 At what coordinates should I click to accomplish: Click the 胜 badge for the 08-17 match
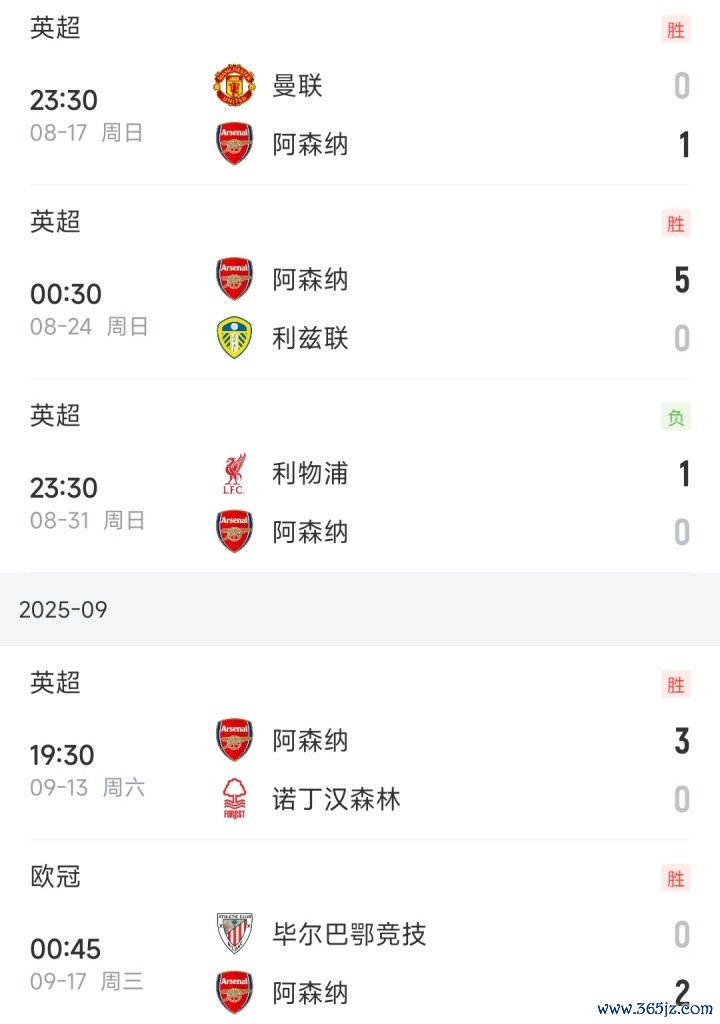676,30
